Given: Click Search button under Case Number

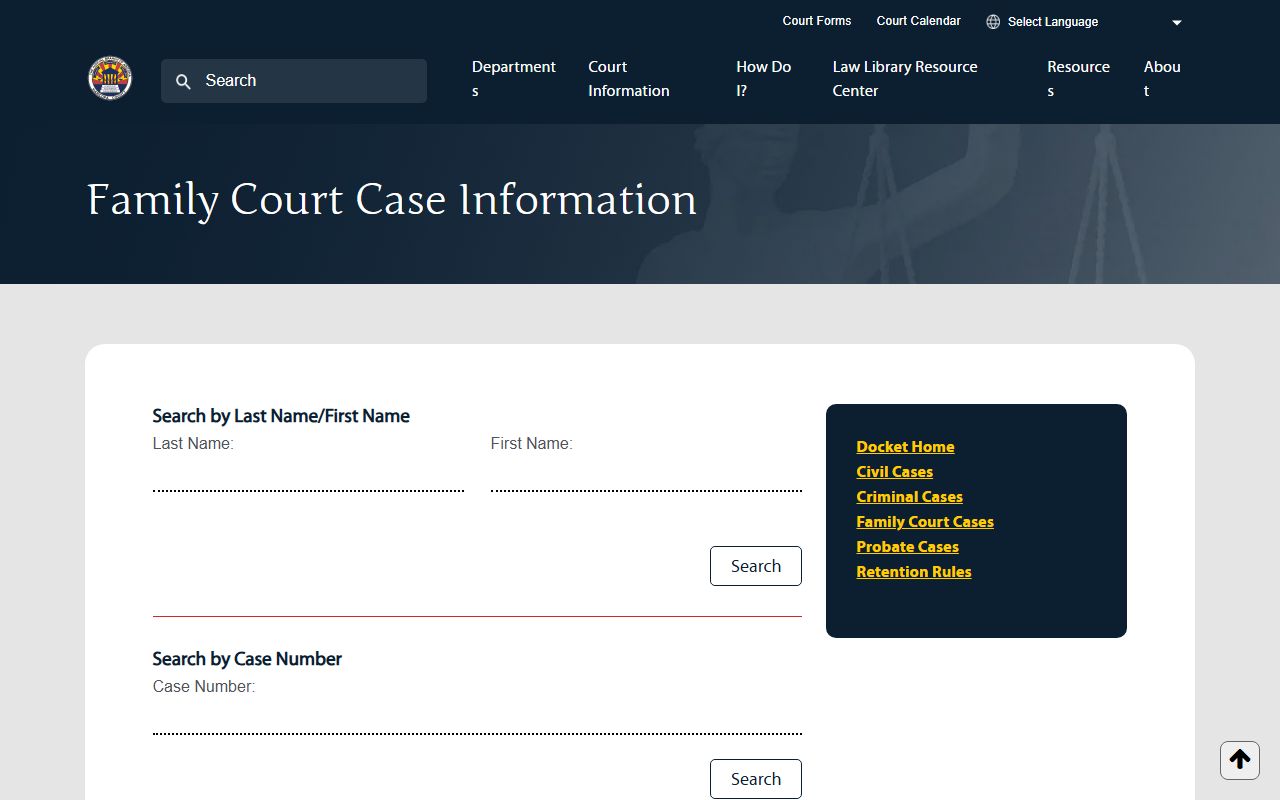Looking at the screenshot, I should 756,779.
